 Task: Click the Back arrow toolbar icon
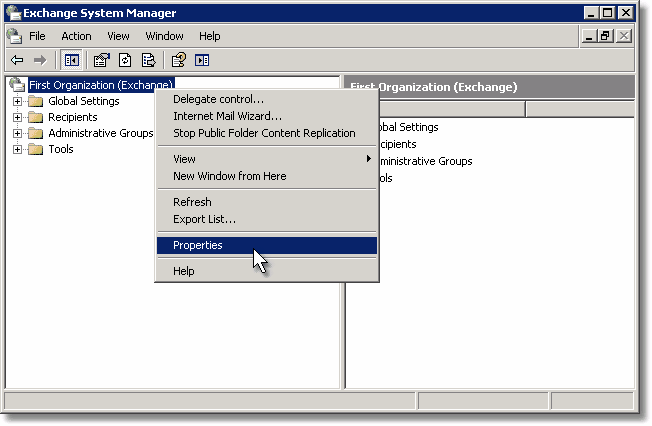click(x=17, y=60)
